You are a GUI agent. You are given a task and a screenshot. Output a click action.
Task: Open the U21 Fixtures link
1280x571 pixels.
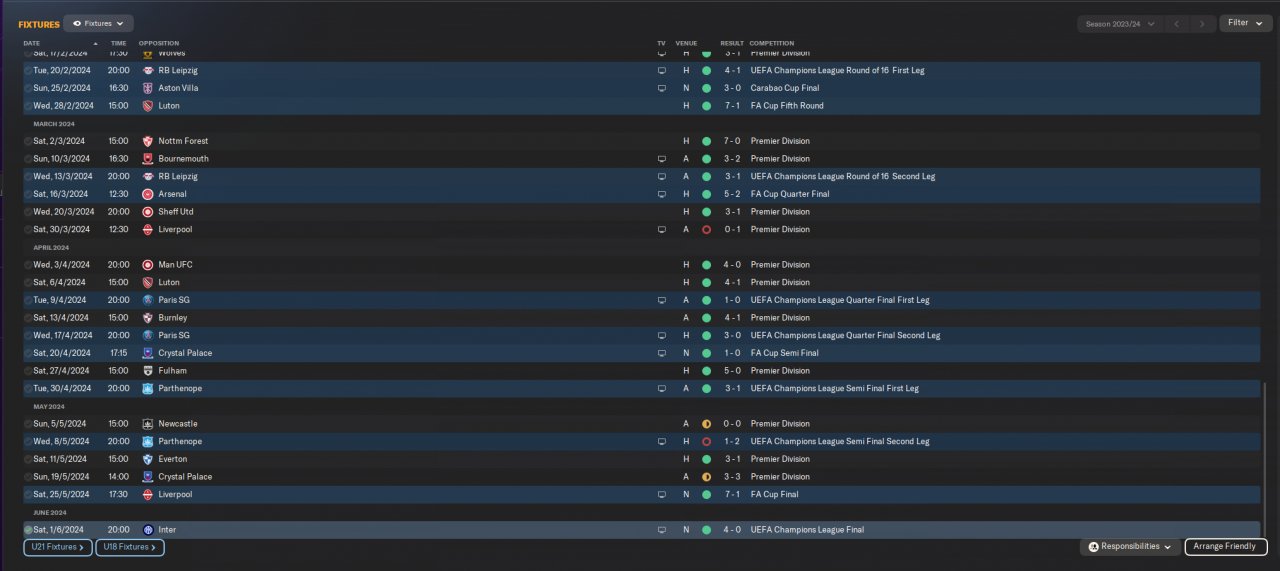point(58,547)
